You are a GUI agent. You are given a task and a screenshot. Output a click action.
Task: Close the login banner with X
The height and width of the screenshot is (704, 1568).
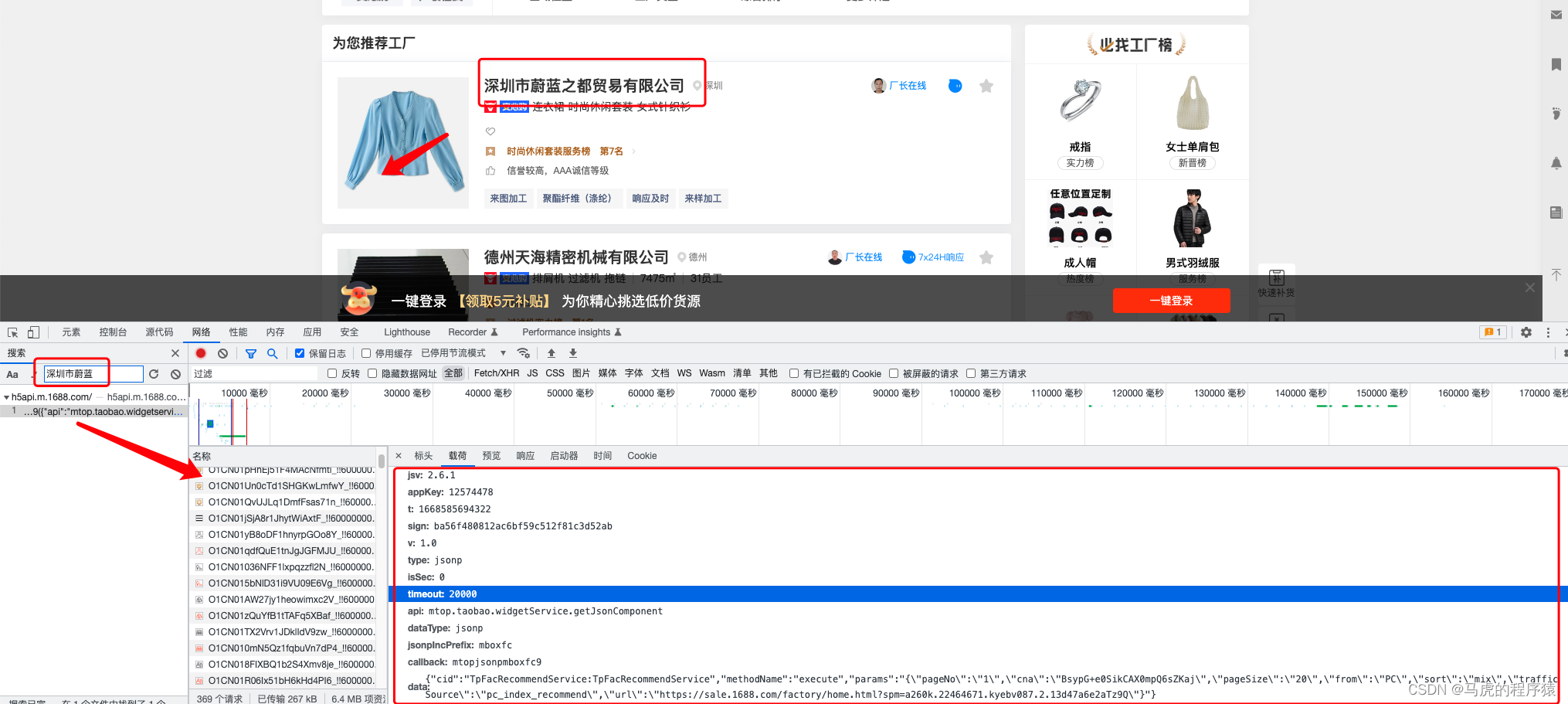(1530, 287)
